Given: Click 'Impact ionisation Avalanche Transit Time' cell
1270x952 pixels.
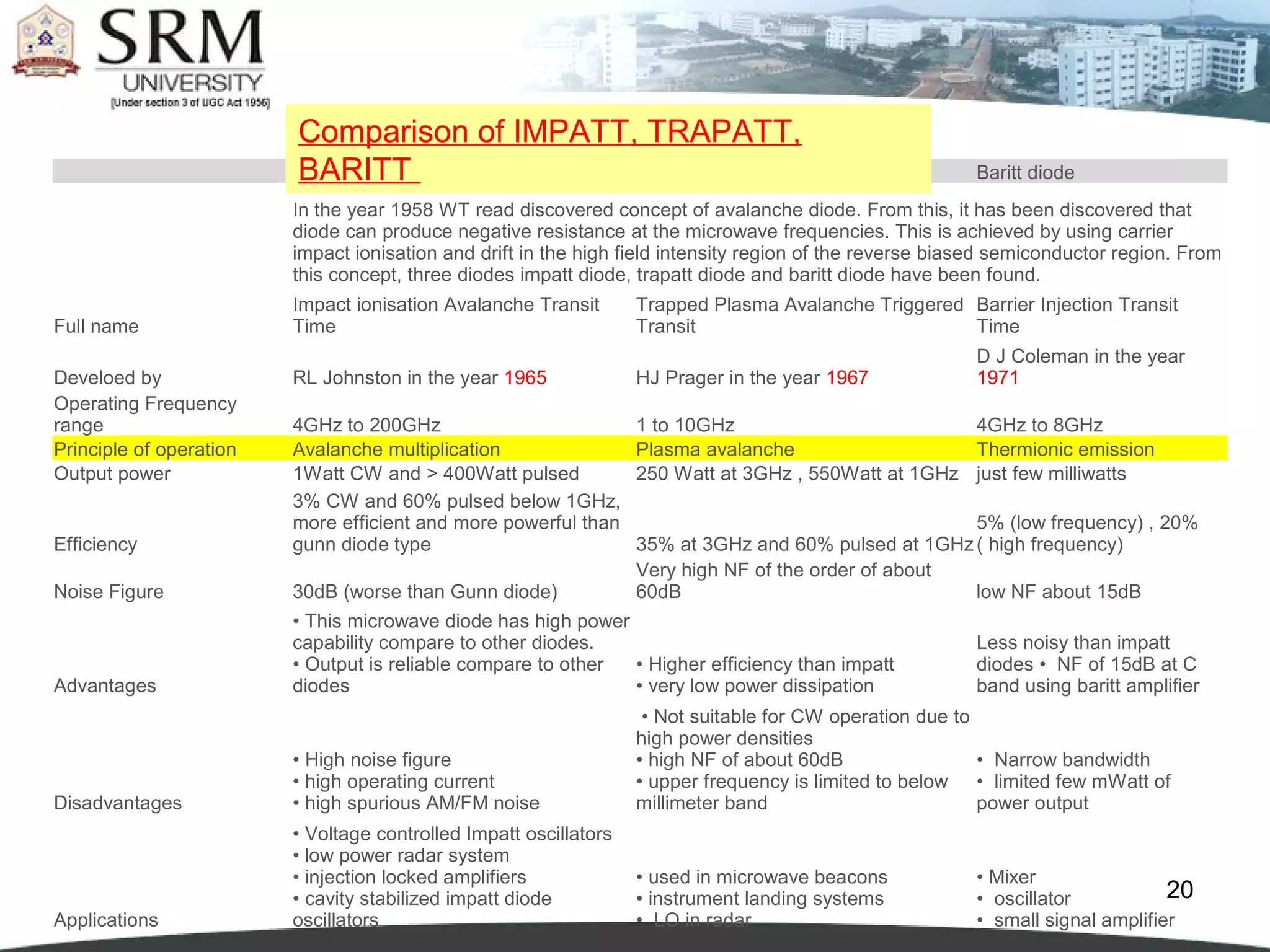Looking at the screenshot, I should pyautogui.click(x=446, y=315).
